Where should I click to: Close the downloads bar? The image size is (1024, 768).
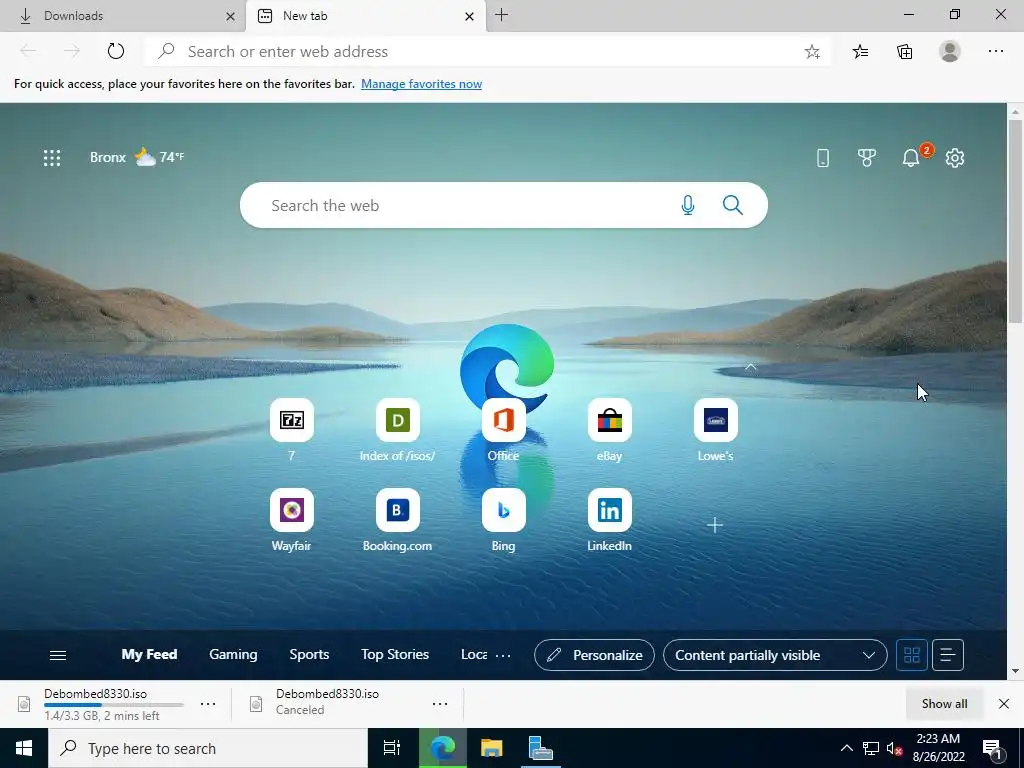[x=1004, y=704]
